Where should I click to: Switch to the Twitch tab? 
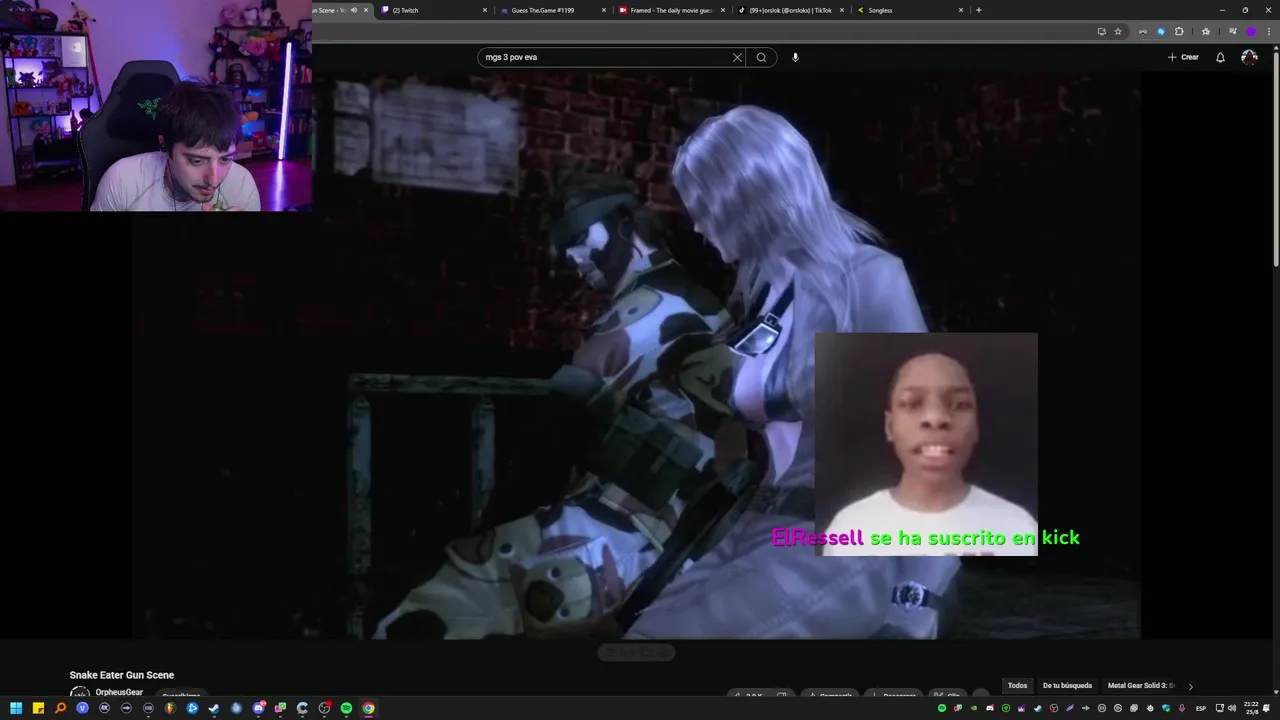click(434, 10)
